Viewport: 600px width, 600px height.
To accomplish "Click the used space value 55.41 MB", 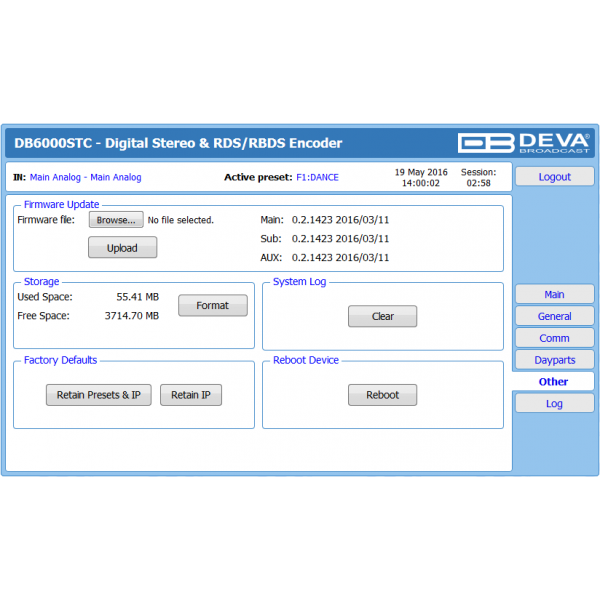I will 138,297.
